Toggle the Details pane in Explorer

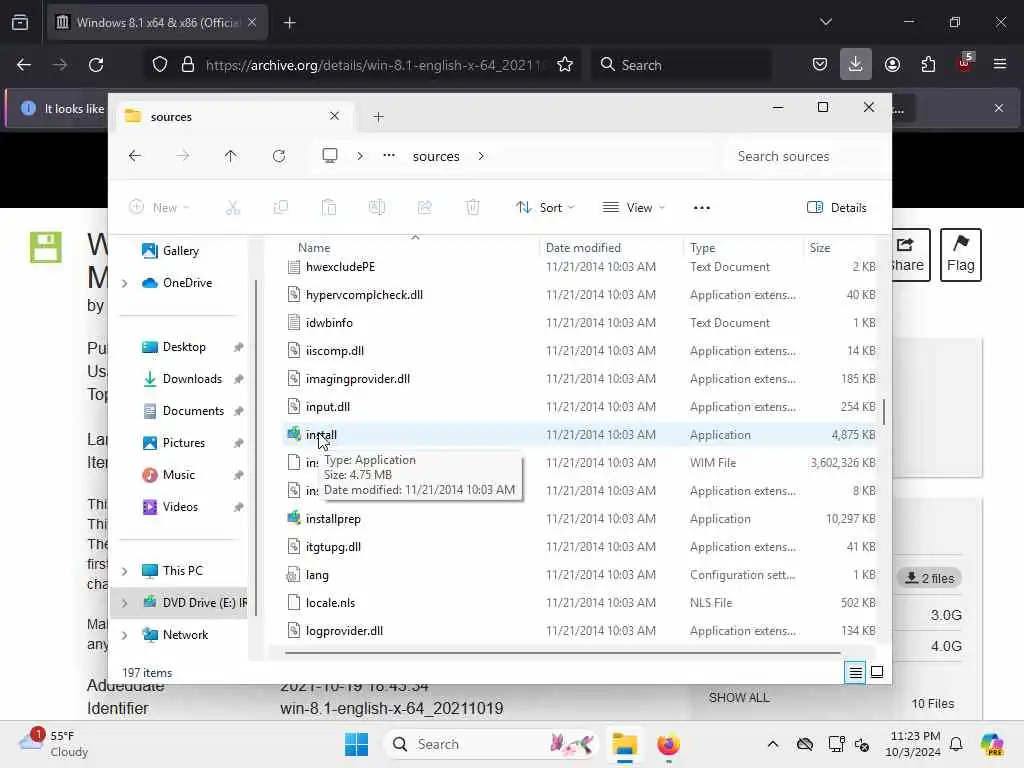click(837, 208)
